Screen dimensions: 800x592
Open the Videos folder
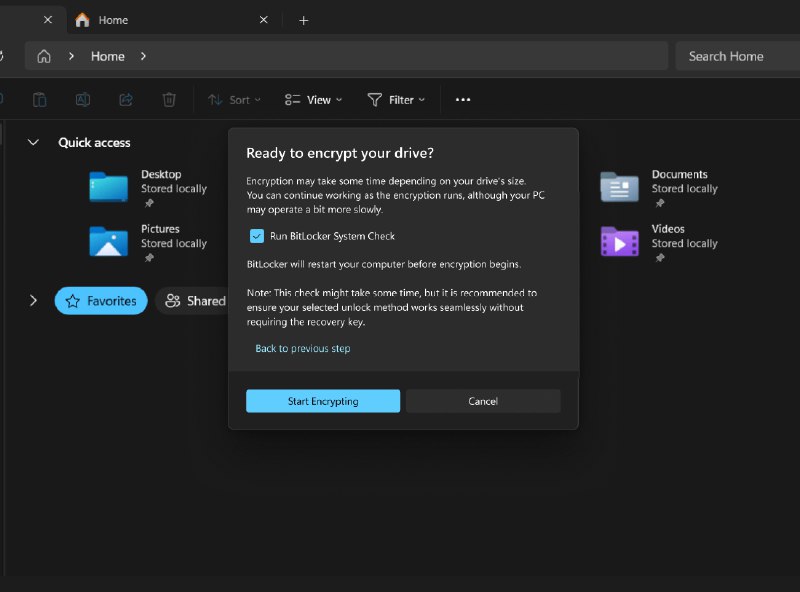click(x=659, y=241)
